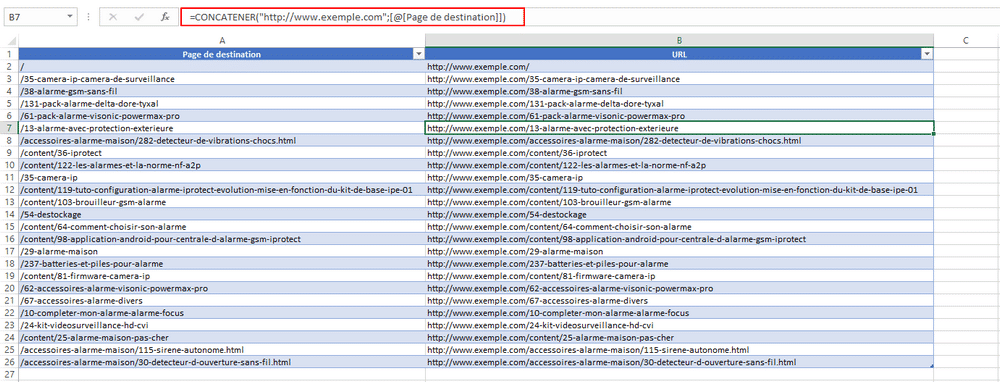Select column A cell /61-pack-alarme-visonic-powermax-pro

221,116
